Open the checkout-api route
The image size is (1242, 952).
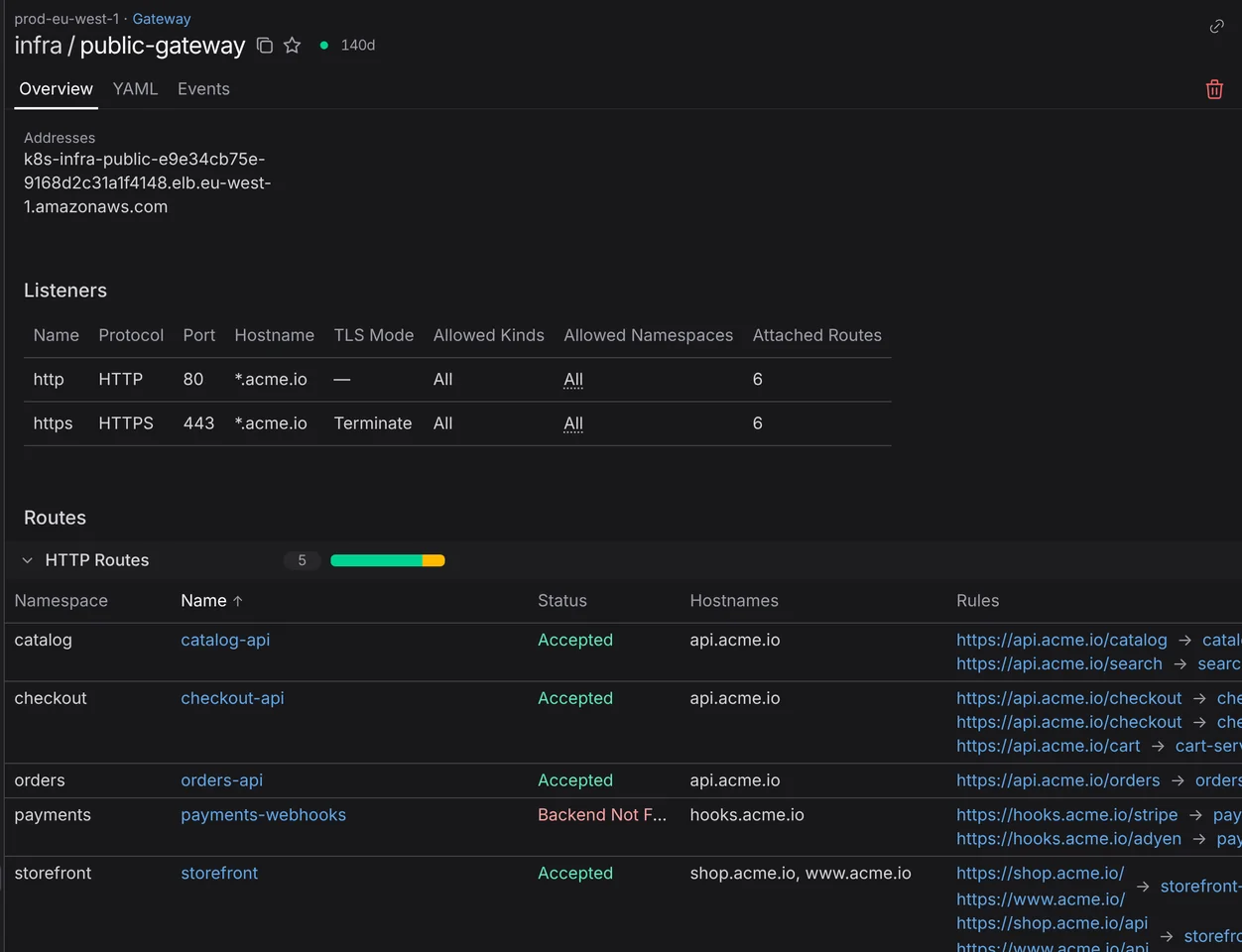(x=232, y=698)
